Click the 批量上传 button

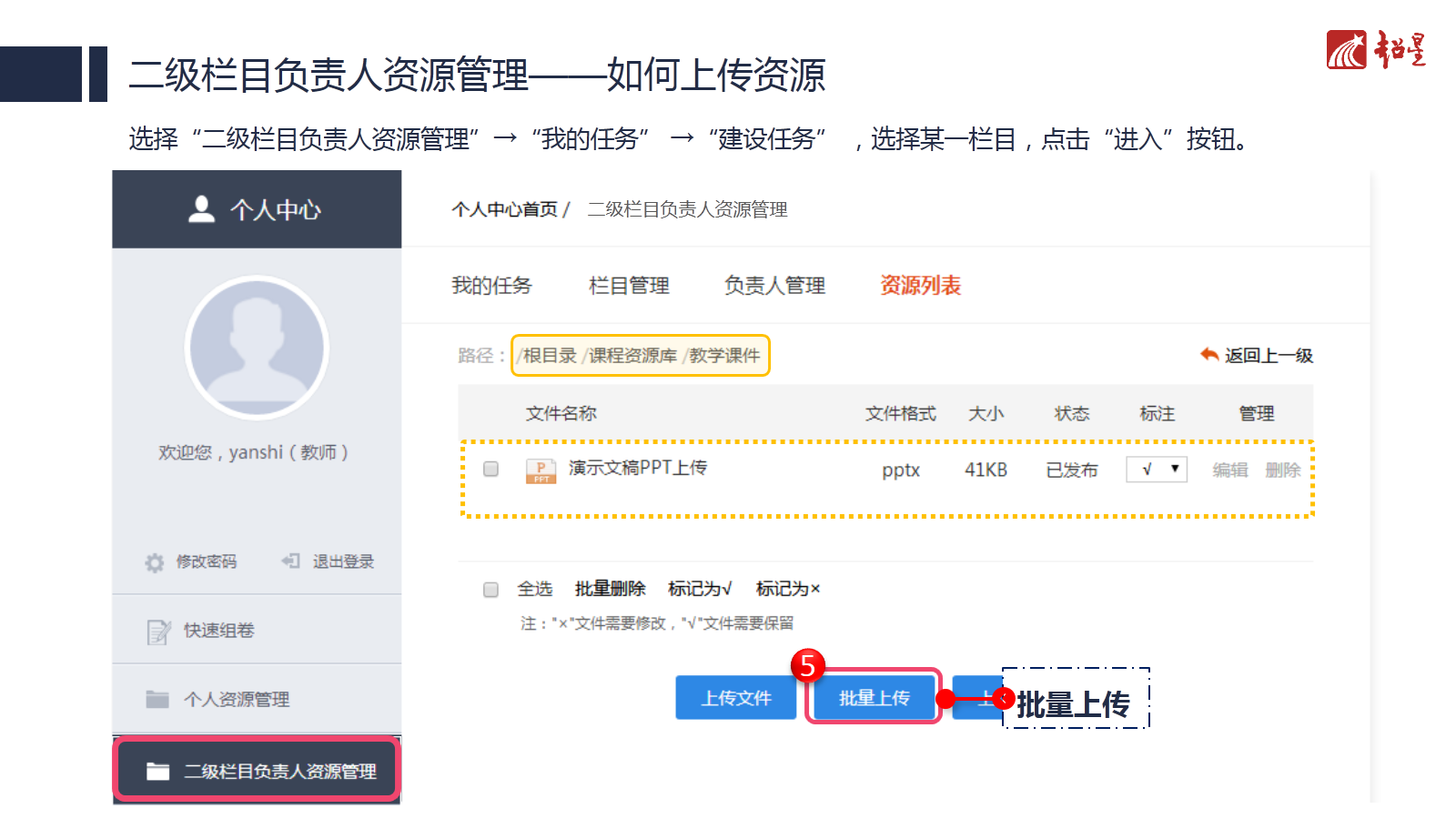click(874, 698)
